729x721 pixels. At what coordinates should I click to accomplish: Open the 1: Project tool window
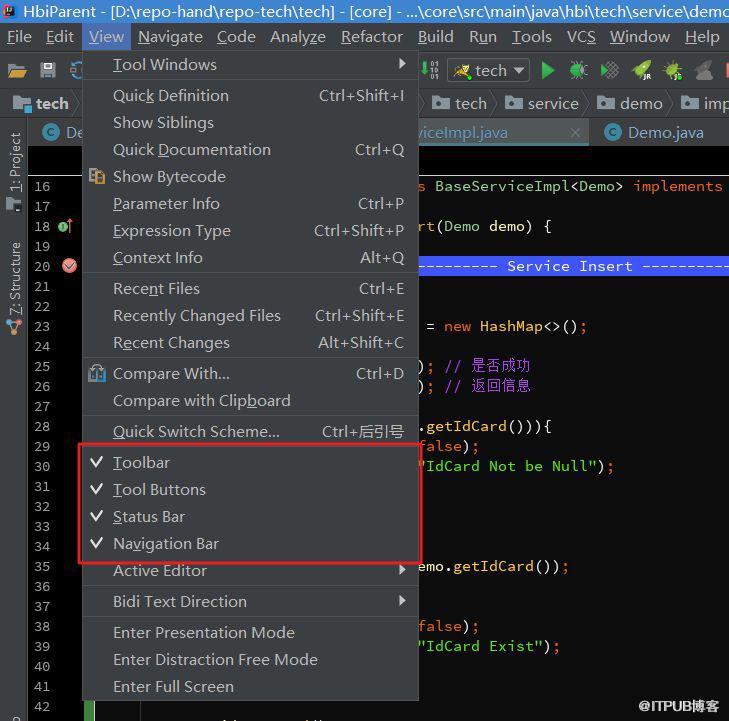15,162
